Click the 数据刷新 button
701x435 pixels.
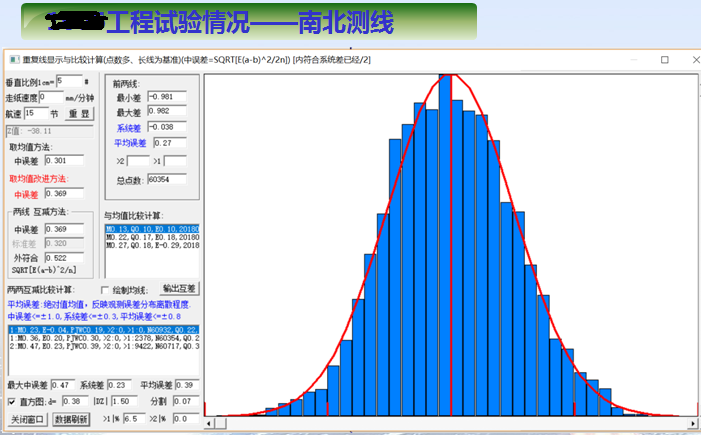71,419
